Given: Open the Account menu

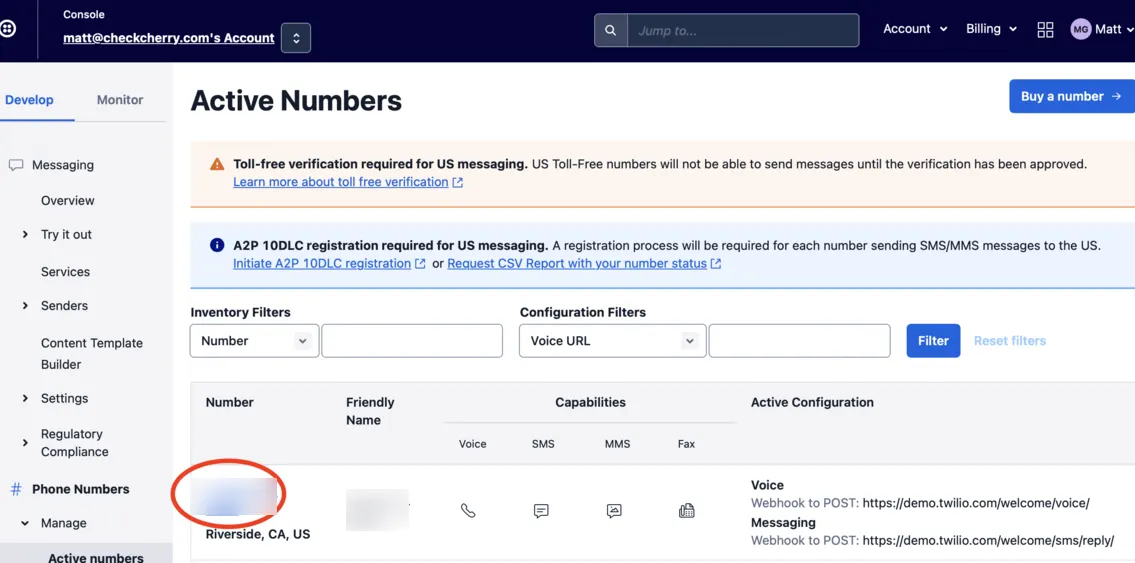Looking at the screenshot, I should (x=915, y=29).
